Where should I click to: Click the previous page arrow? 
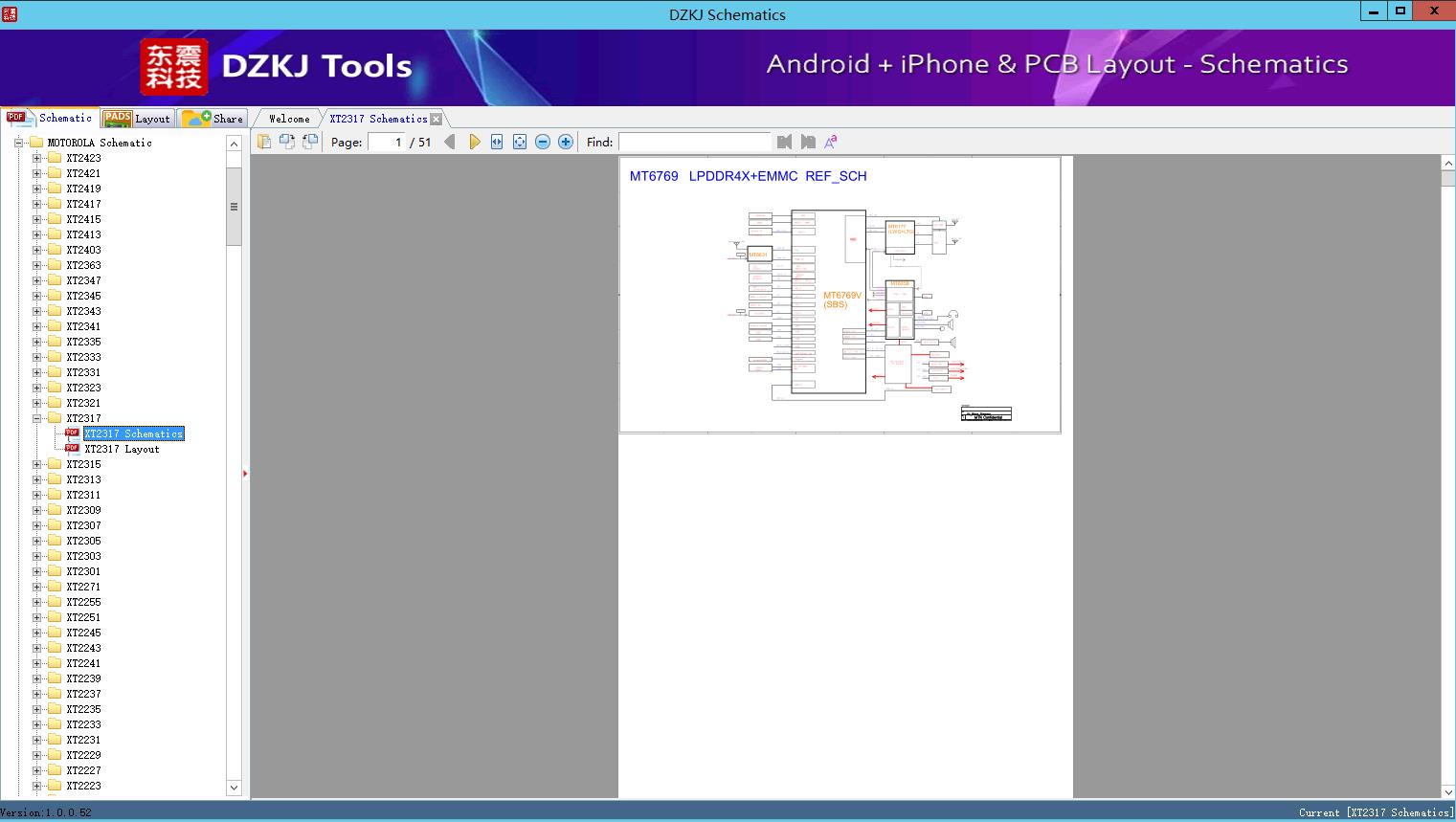pos(450,142)
